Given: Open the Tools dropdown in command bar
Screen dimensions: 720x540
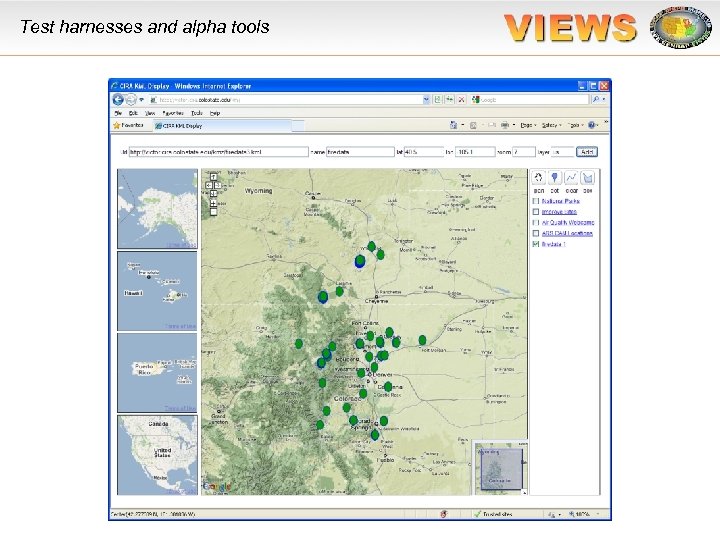Looking at the screenshot, I should 576,125.
